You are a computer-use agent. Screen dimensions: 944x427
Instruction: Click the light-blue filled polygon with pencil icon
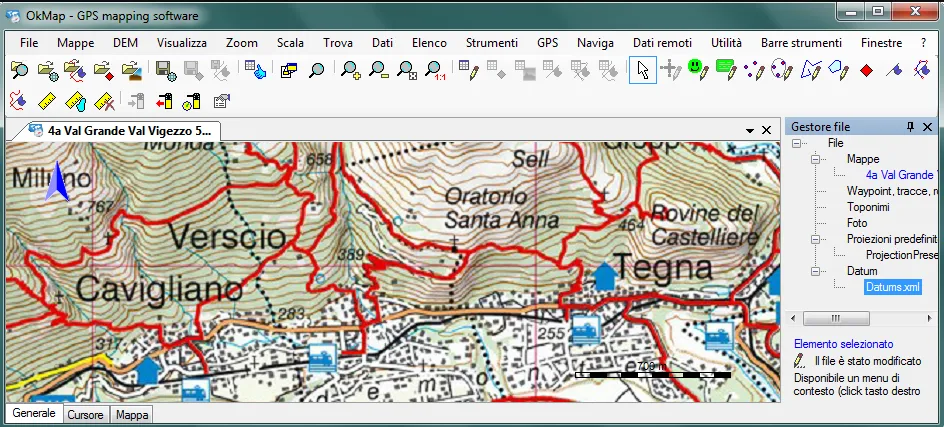point(839,70)
